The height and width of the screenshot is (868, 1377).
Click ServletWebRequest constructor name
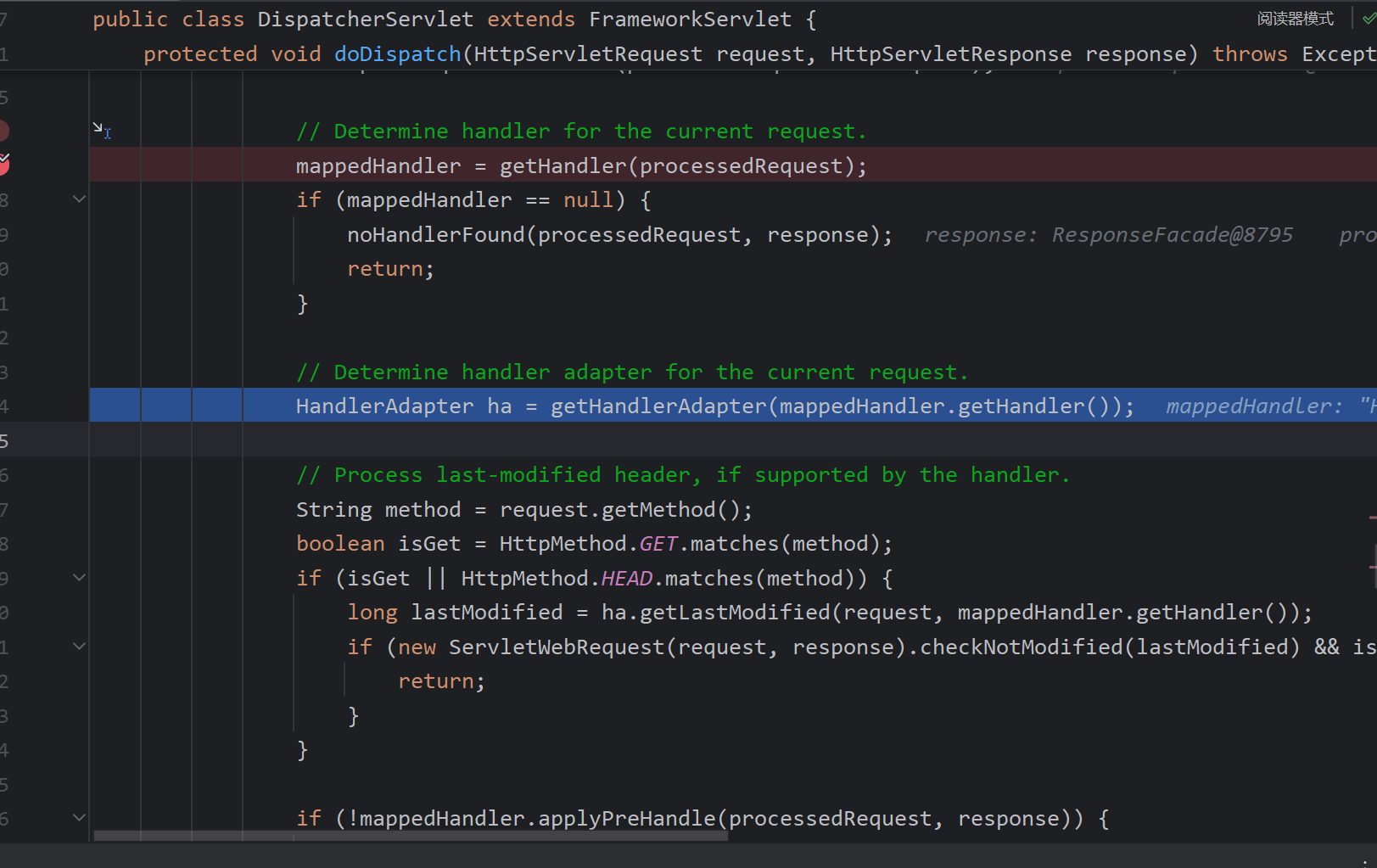click(x=557, y=647)
